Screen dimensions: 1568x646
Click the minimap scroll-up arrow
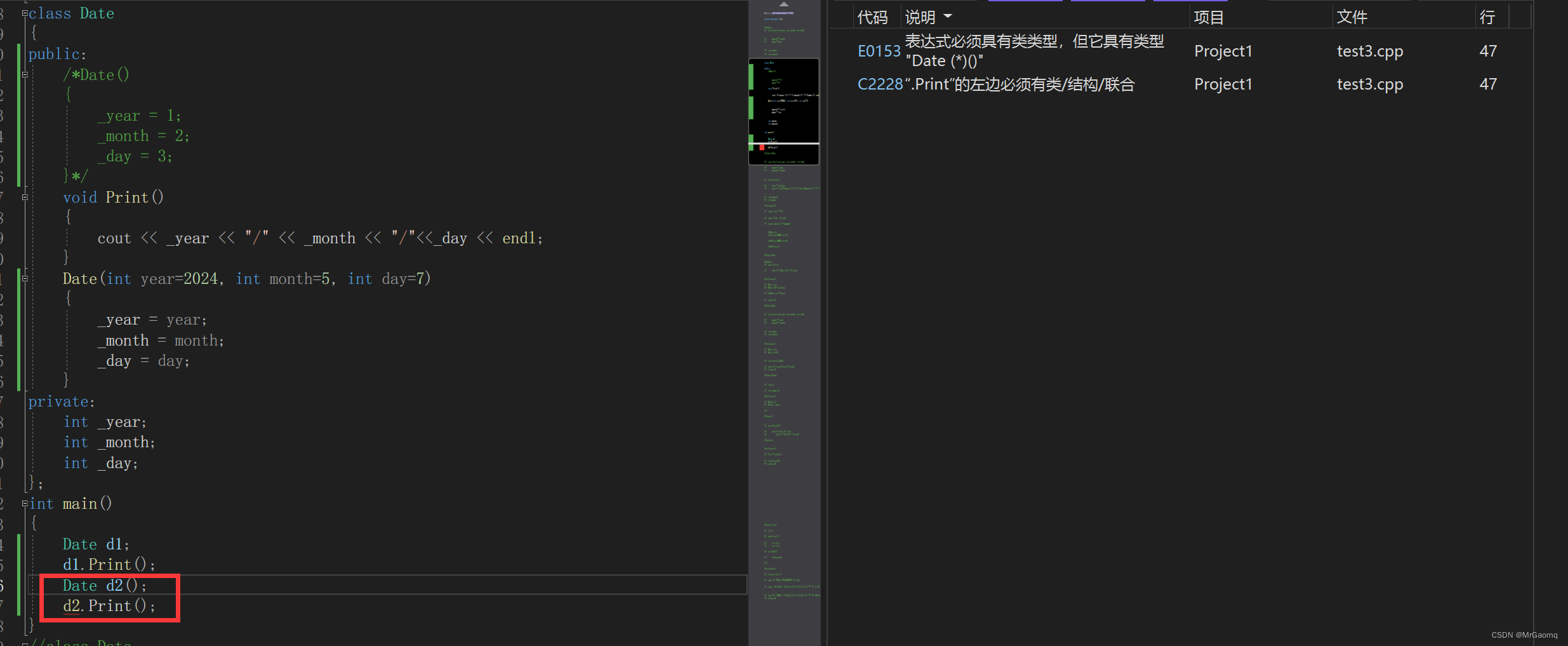(784, 4)
